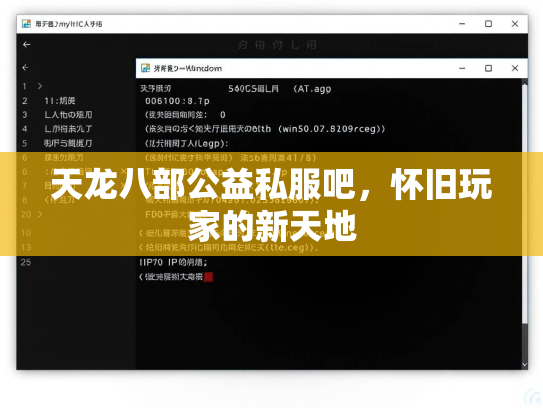Expand the chevron beside line 1

pos(40,86)
